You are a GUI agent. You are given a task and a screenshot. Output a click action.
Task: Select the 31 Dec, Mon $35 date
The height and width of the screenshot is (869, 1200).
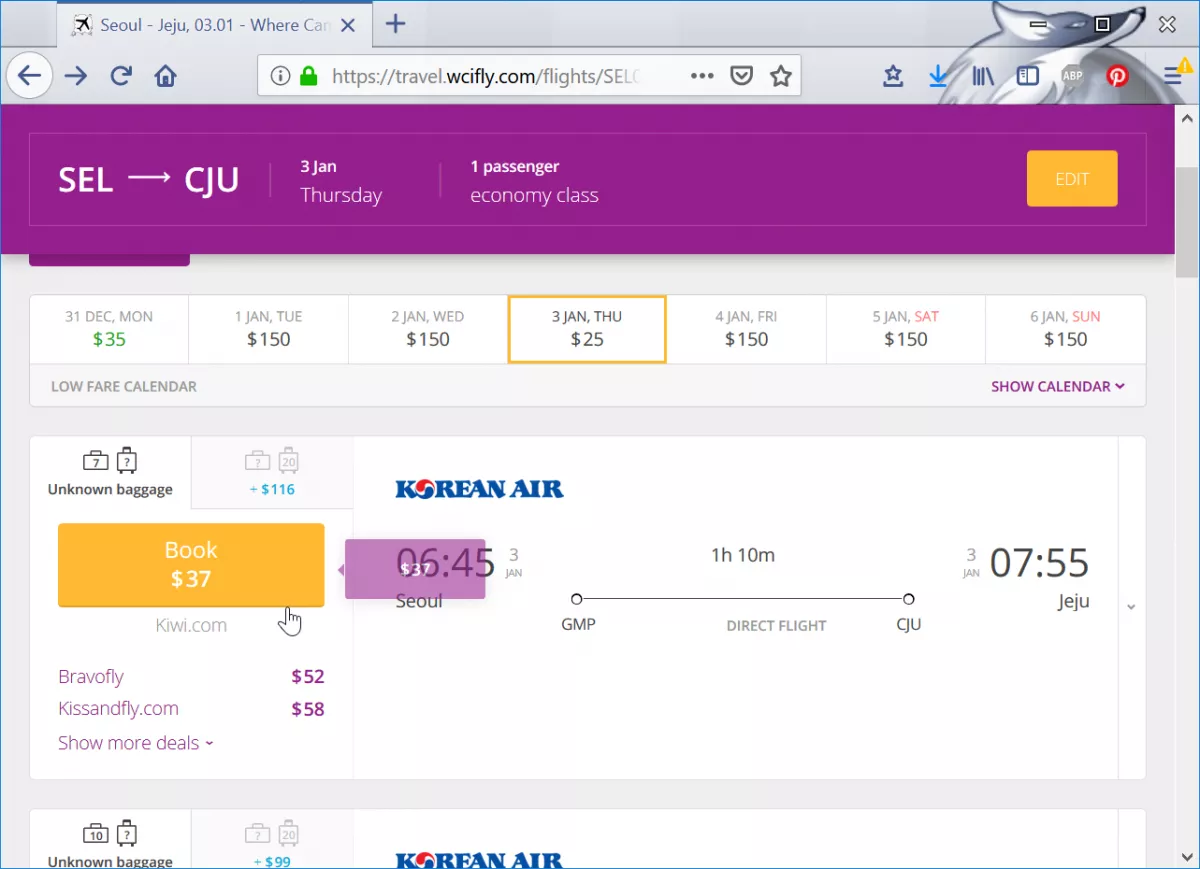point(109,329)
